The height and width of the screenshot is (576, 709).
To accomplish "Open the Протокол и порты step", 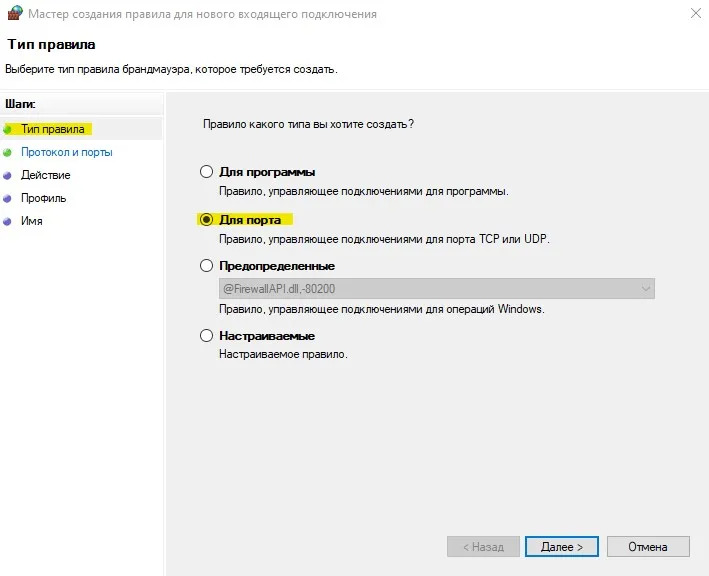I will coord(66,152).
